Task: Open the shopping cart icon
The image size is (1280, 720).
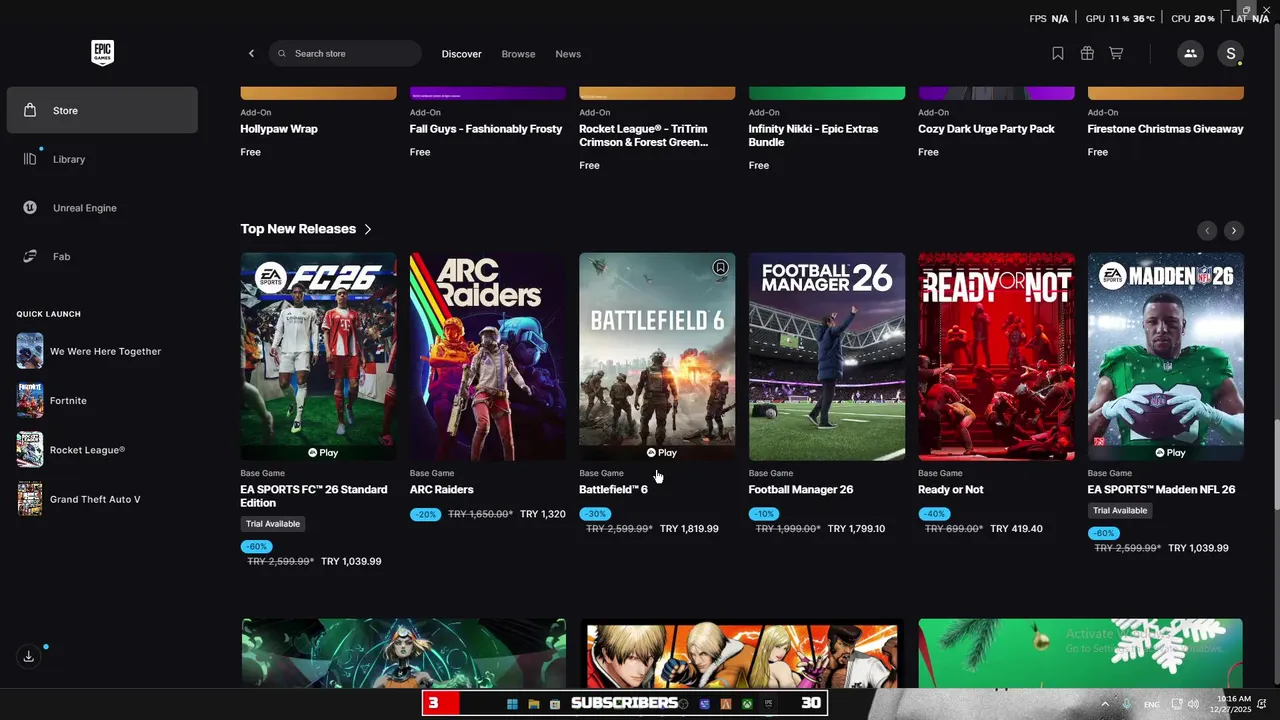Action: point(1116,53)
